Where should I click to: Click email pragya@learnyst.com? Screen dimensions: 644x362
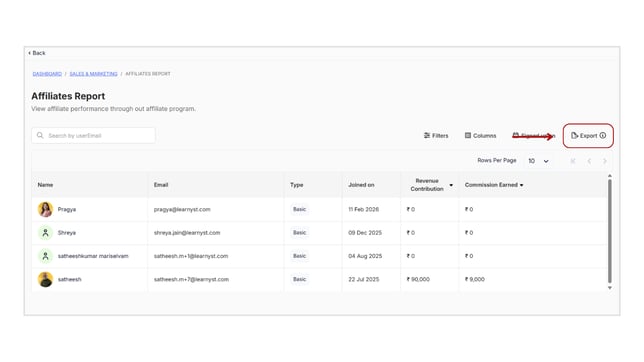(182, 209)
